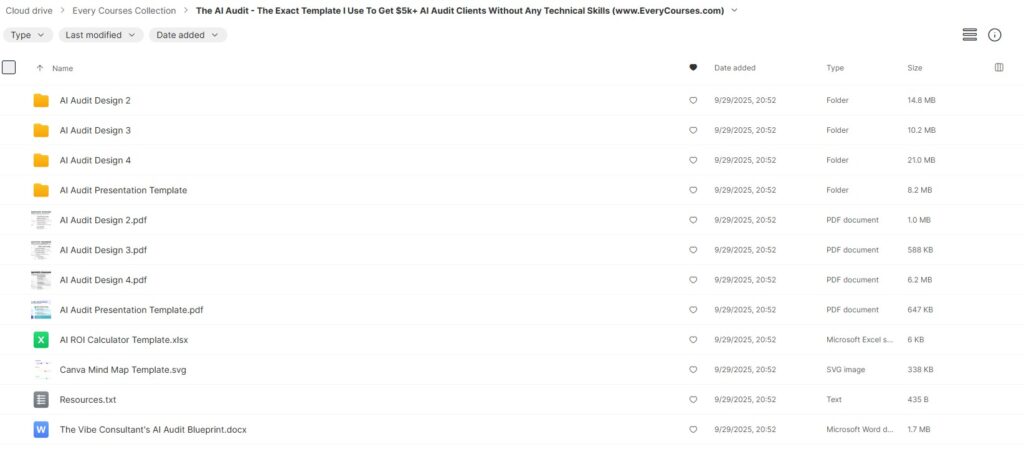Click the Word document icon for Blueprint.docx
Screen dimensions: 1024x452
click(41, 430)
